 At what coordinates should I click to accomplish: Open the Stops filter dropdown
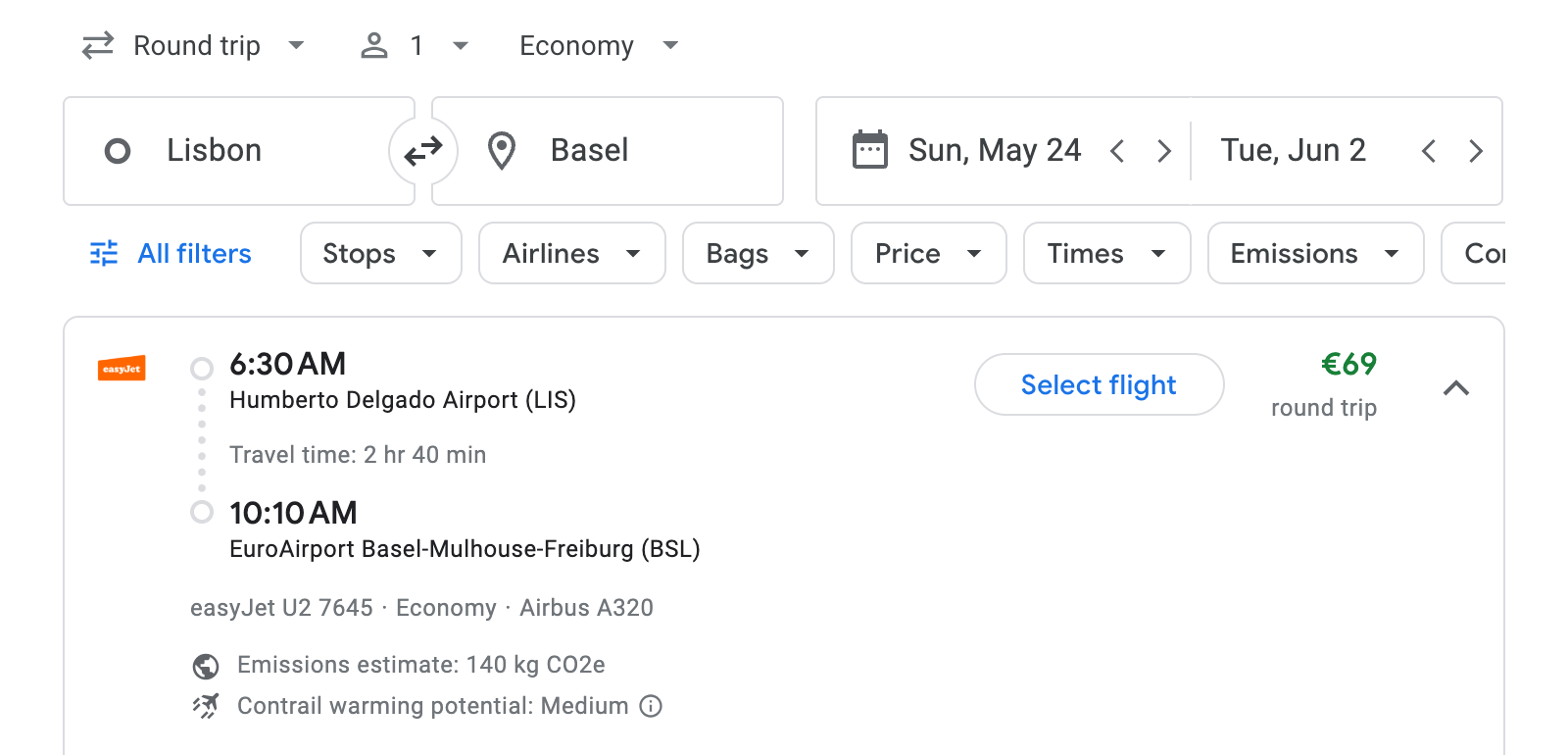[380, 253]
